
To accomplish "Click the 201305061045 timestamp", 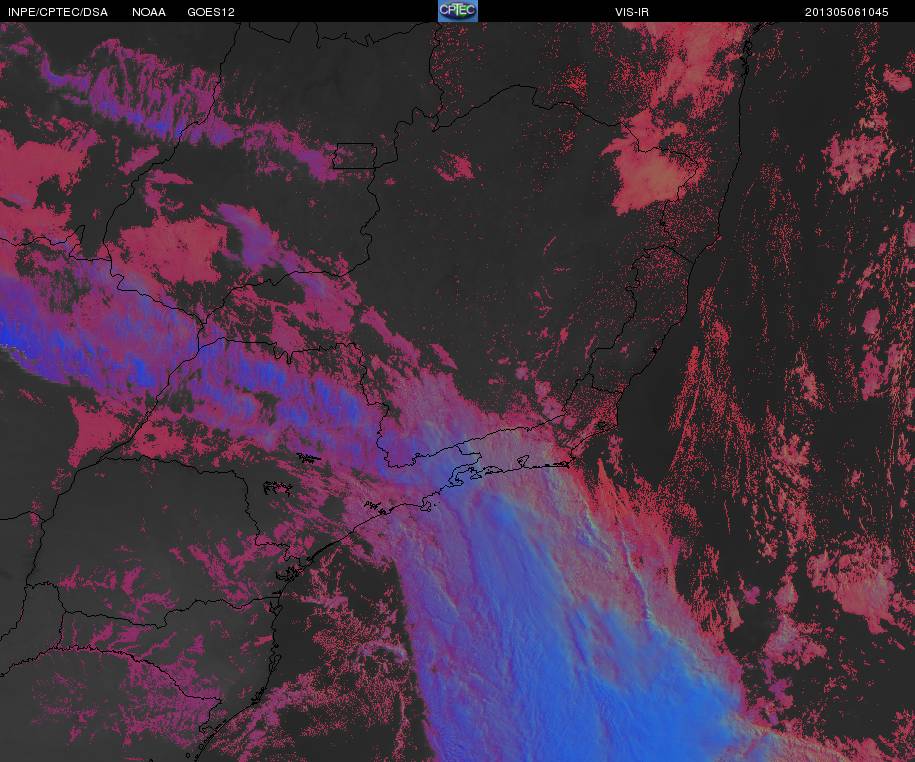I will [847, 12].
